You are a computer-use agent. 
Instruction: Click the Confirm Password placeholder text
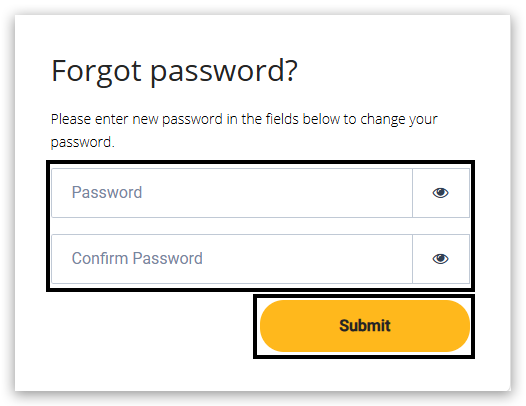tap(137, 259)
